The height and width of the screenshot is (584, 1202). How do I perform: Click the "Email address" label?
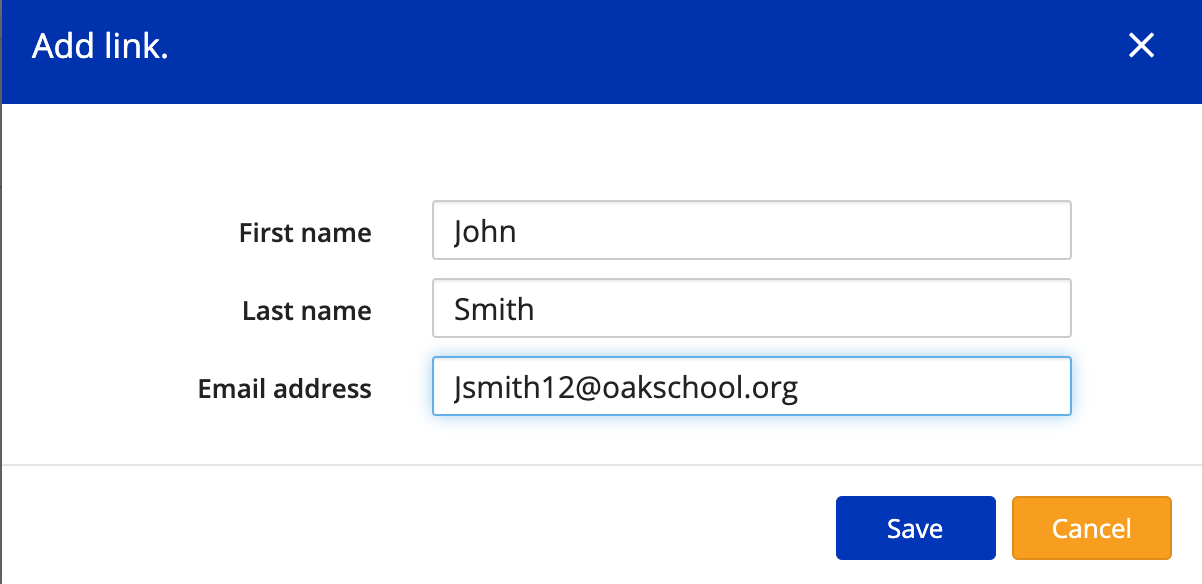(285, 389)
